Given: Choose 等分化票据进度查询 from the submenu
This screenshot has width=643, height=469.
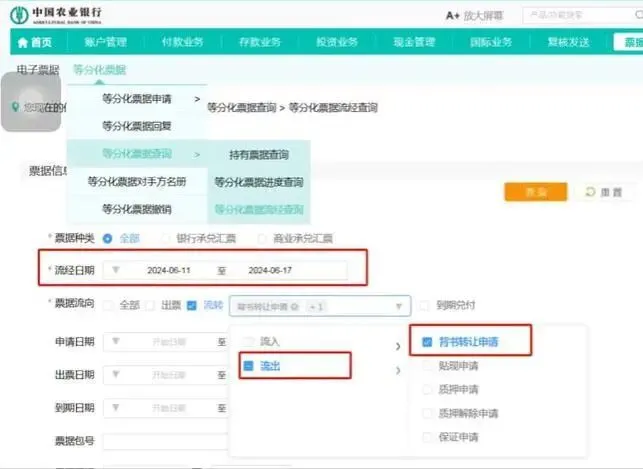Looking at the screenshot, I should [259, 182].
